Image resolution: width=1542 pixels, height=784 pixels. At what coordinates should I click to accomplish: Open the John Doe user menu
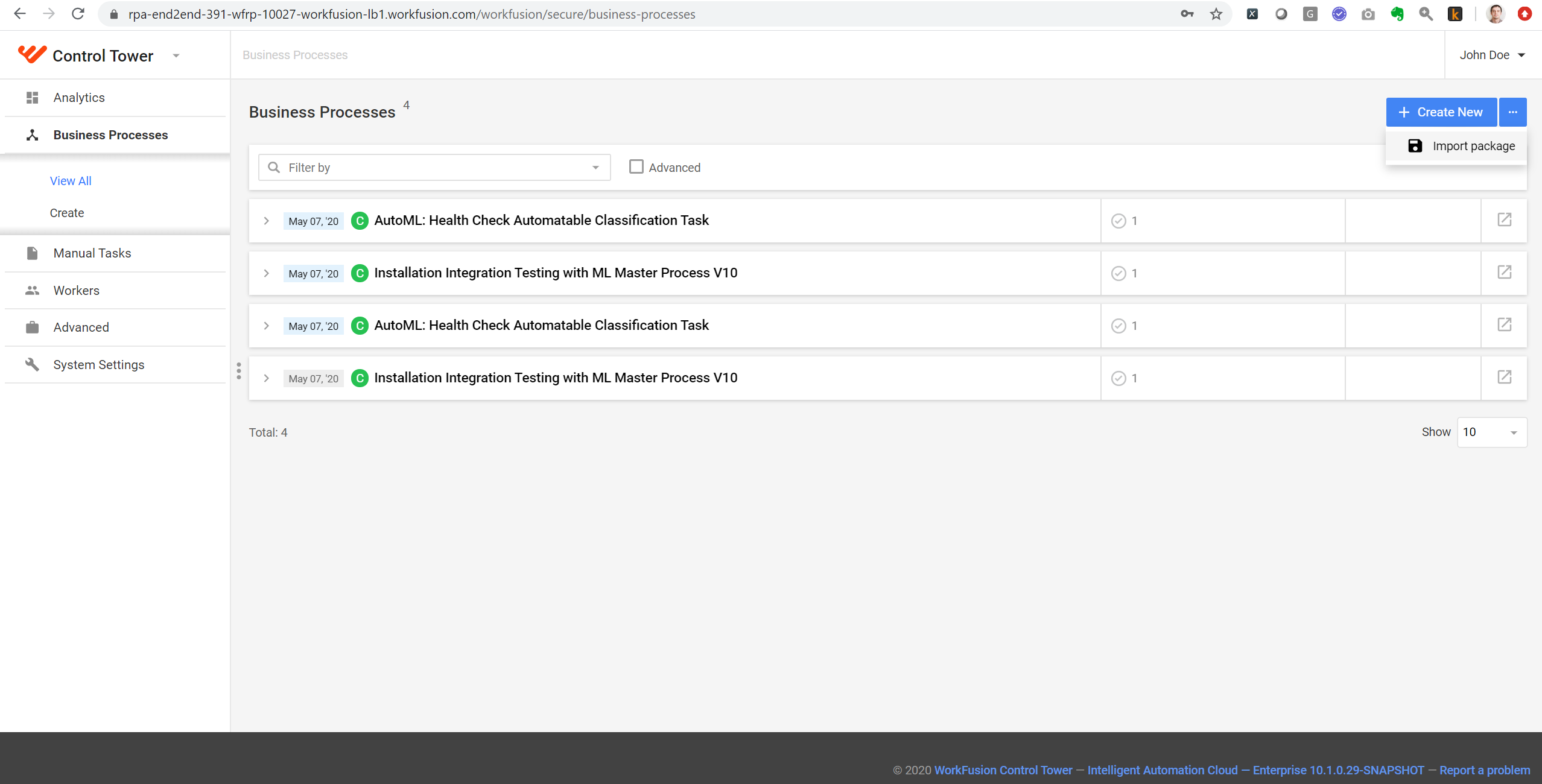(1492, 55)
